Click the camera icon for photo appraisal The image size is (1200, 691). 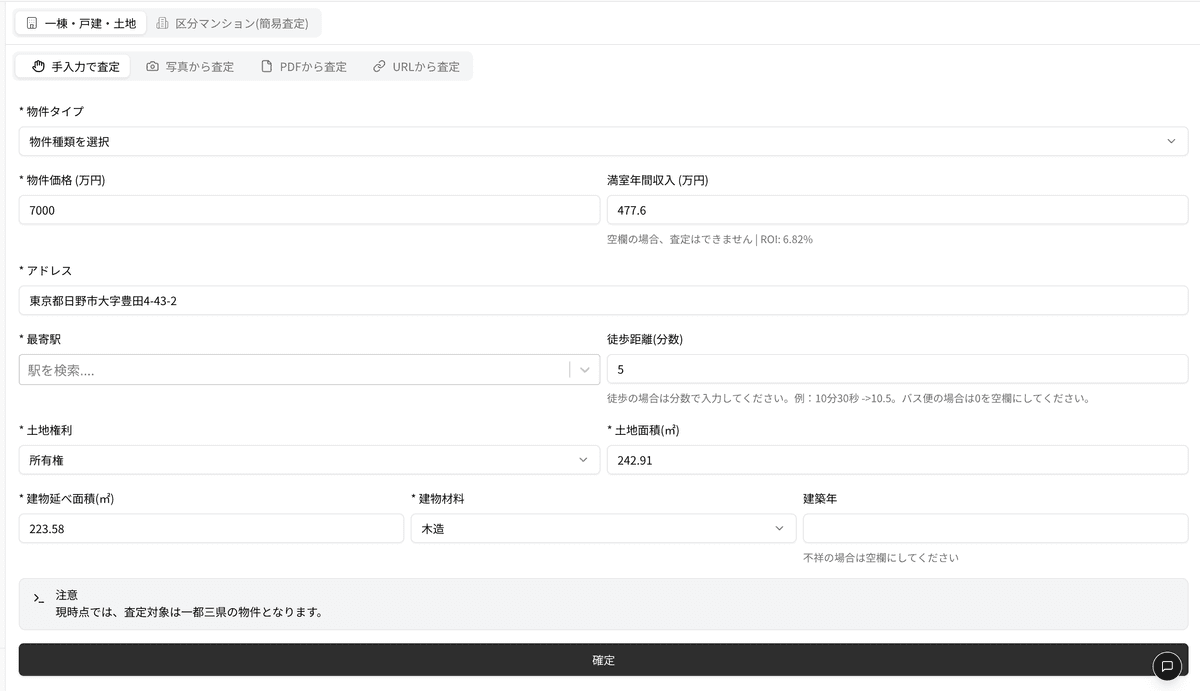[152, 67]
